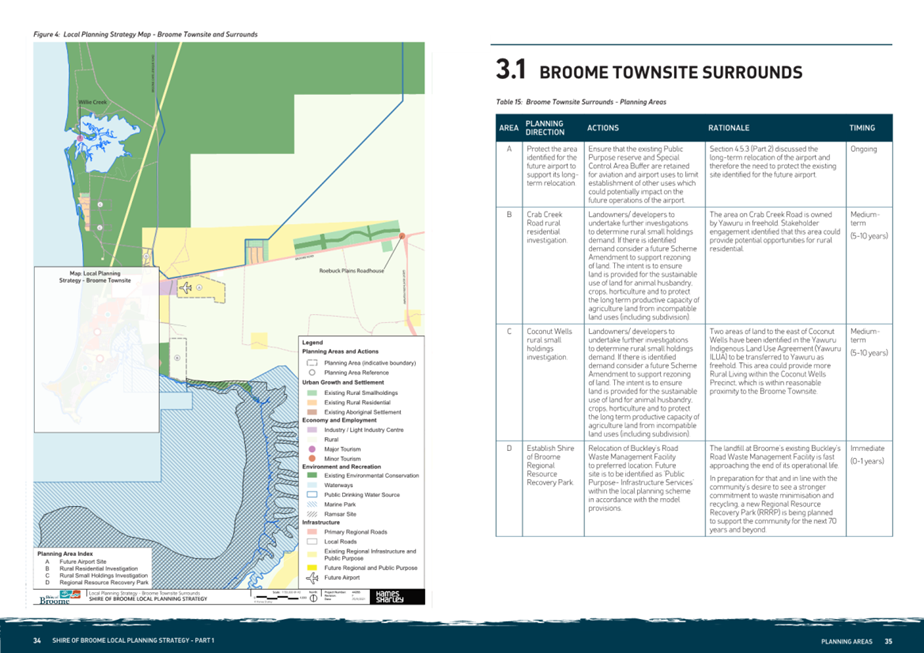Click the orange marker at Roebuck Plains Roadhouse
Viewport: 924px width, 653px height.
(x=402, y=236)
